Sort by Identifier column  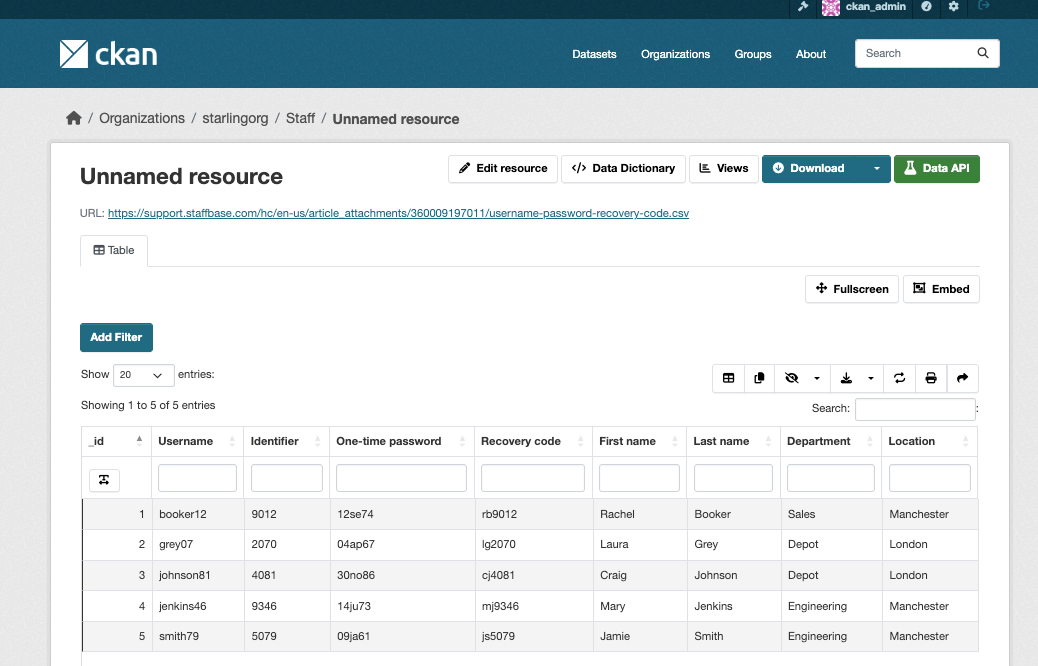coord(287,442)
